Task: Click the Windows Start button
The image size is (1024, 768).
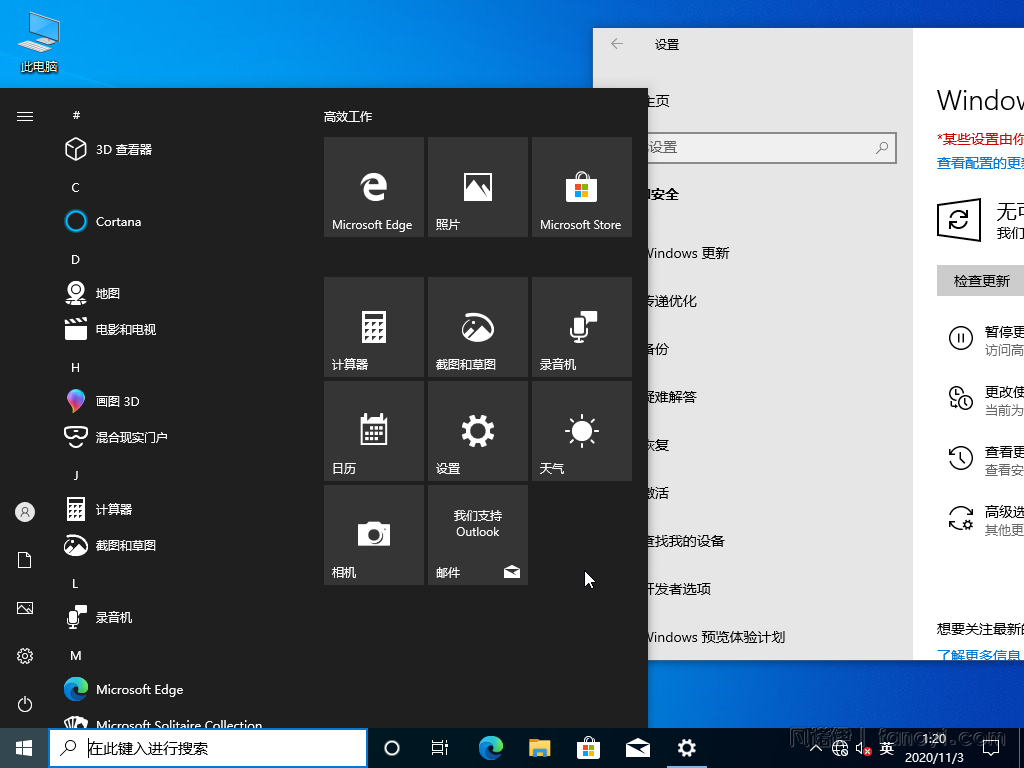Action: [24, 748]
